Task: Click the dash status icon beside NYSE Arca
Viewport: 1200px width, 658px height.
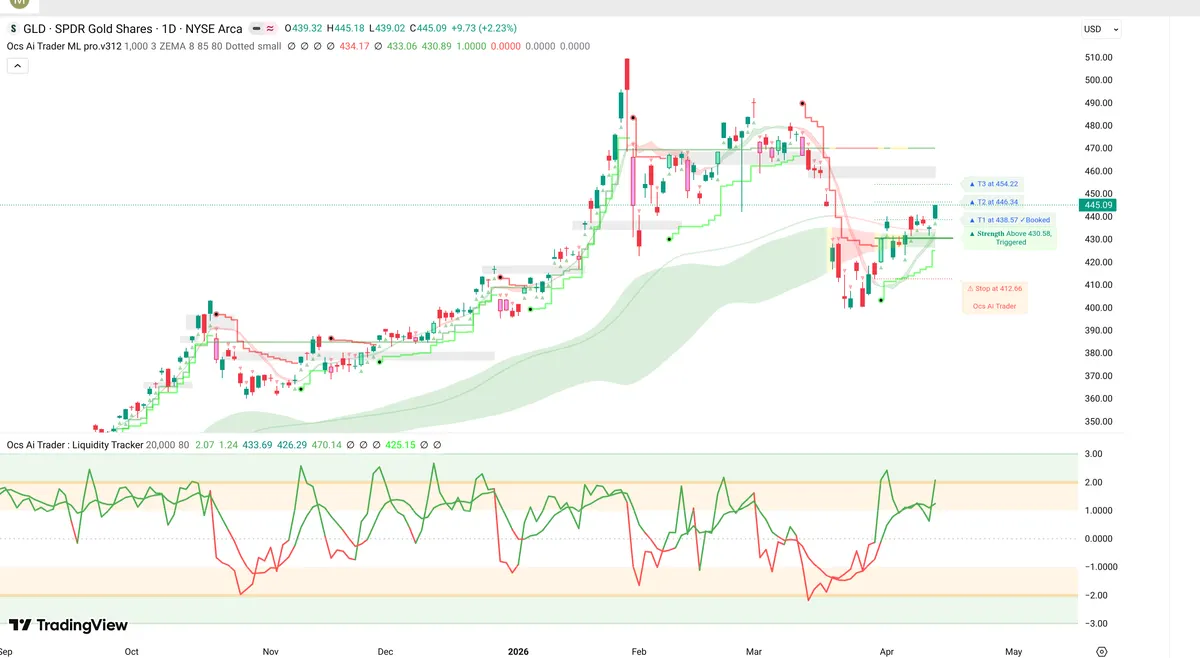Action: click(x=256, y=29)
